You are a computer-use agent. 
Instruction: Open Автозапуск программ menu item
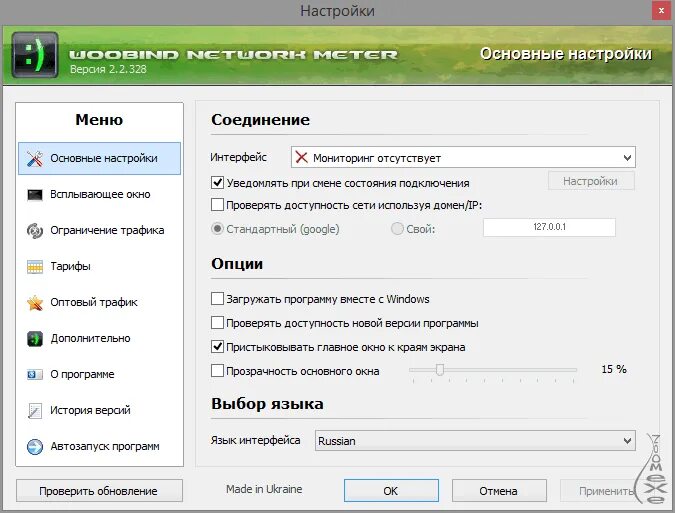pyautogui.click(x=99, y=446)
